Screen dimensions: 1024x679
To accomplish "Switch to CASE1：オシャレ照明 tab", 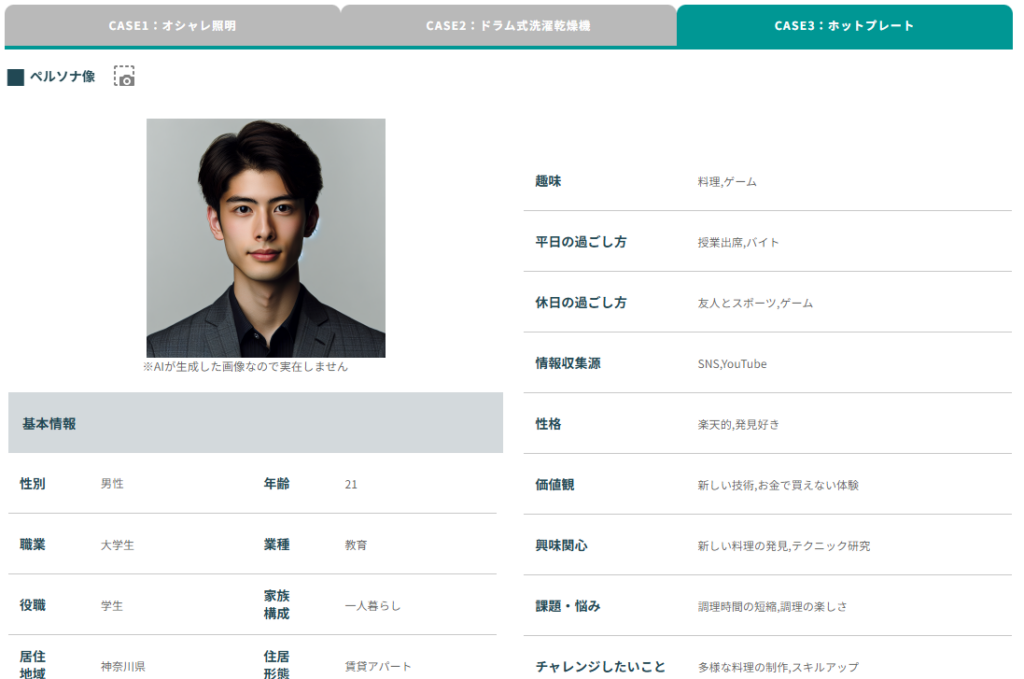I will coord(172,26).
